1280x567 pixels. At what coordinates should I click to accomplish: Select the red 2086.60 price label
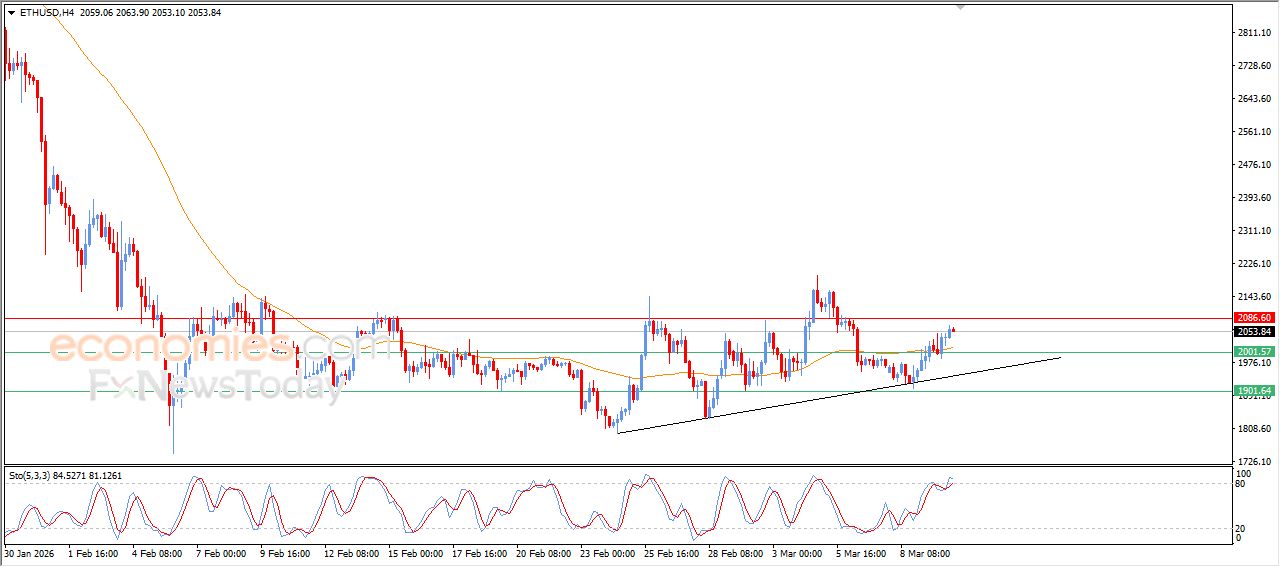click(x=1253, y=317)
